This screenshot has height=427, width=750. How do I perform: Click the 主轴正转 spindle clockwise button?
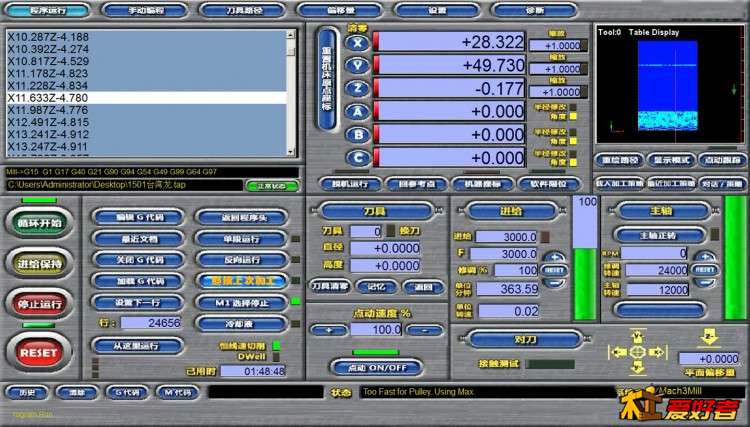pyautogui.click(x=660, y=235)
